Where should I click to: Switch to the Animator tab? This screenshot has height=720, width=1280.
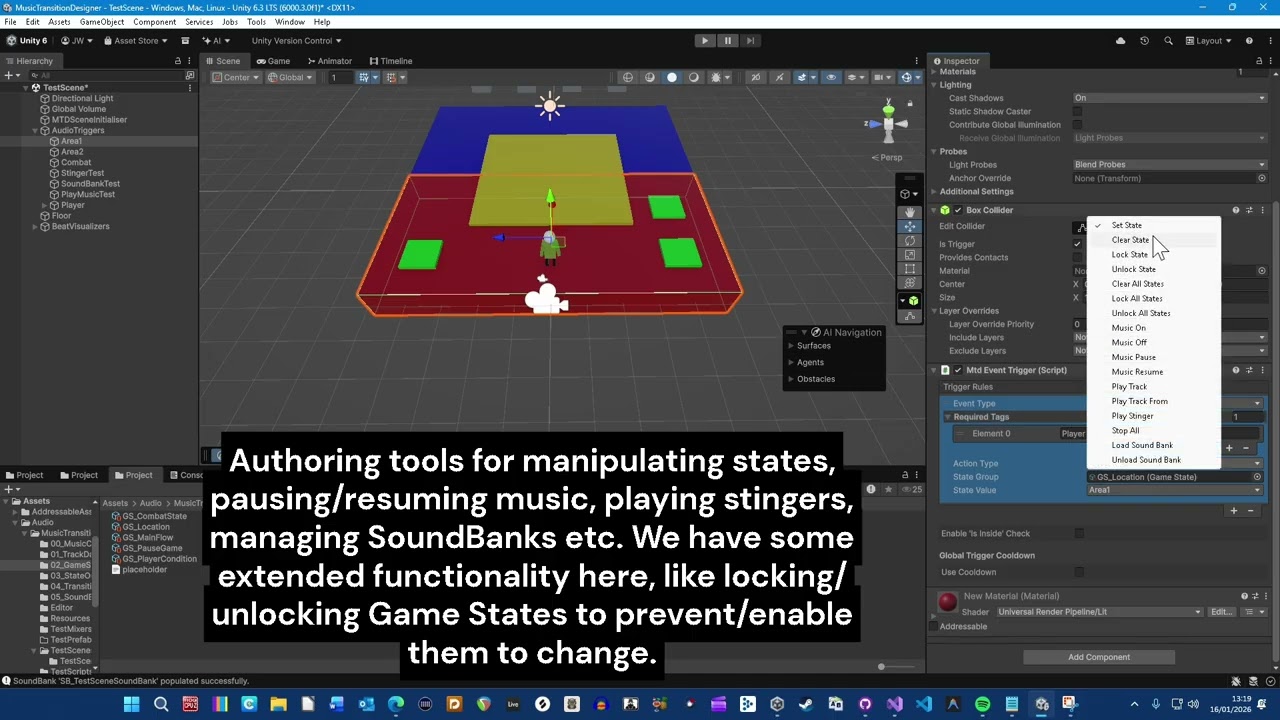click(329, 61)
